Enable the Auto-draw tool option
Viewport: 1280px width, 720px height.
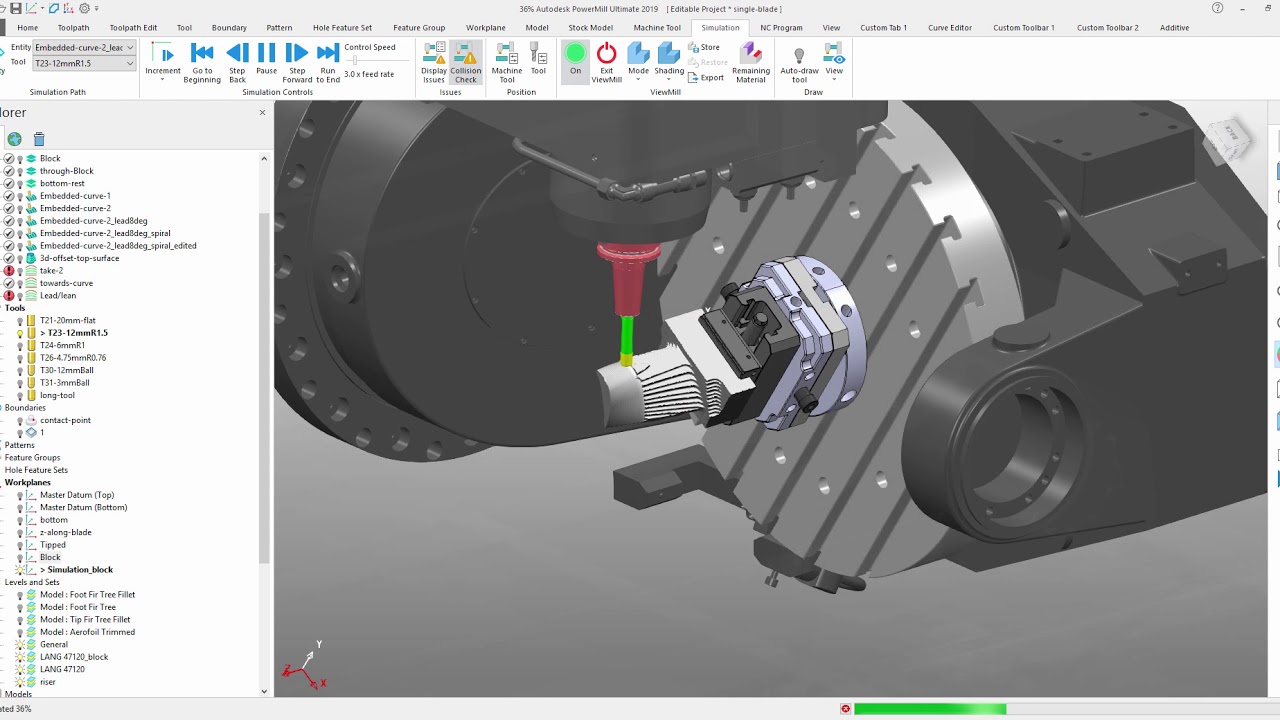click(x=799, y=57)
